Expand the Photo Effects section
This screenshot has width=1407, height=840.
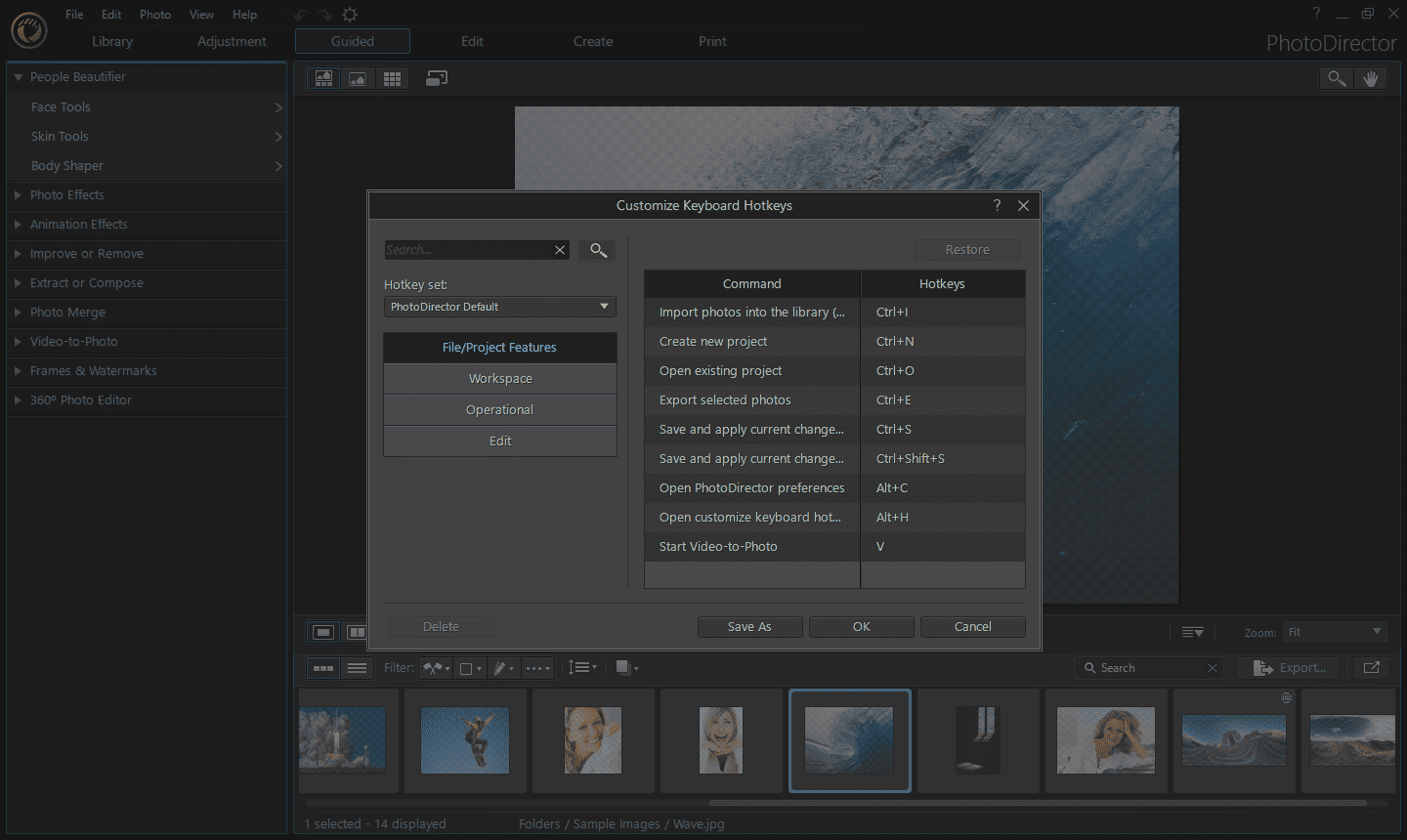pyautogui.click(x=18, y=195)
